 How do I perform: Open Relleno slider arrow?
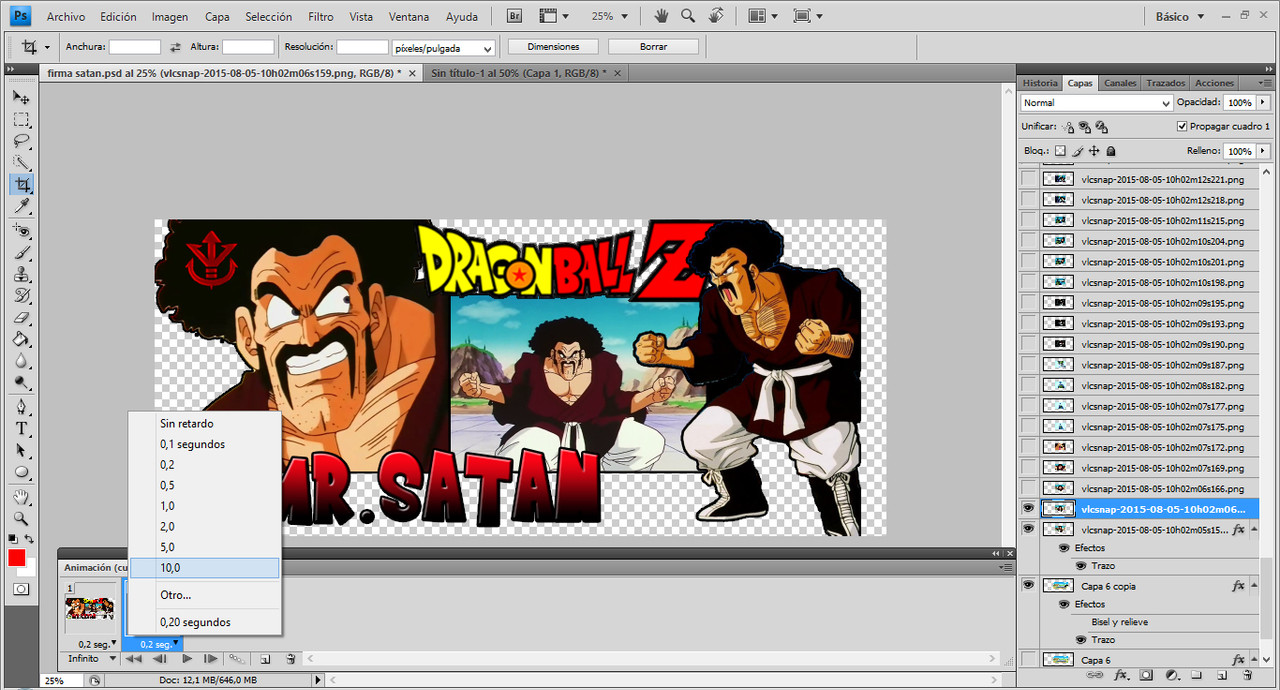1263,151
